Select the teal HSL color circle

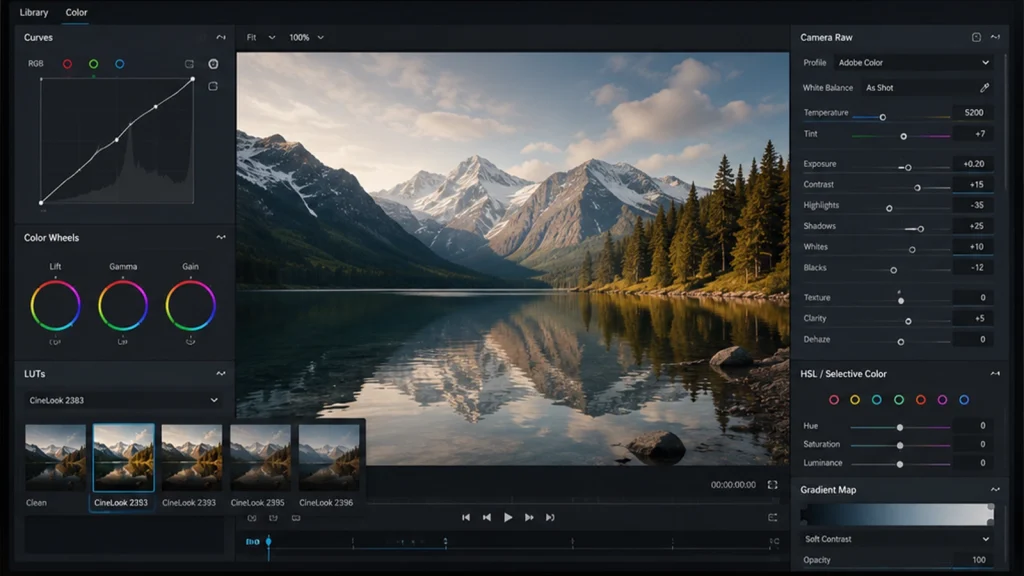[x=876, y=400]
